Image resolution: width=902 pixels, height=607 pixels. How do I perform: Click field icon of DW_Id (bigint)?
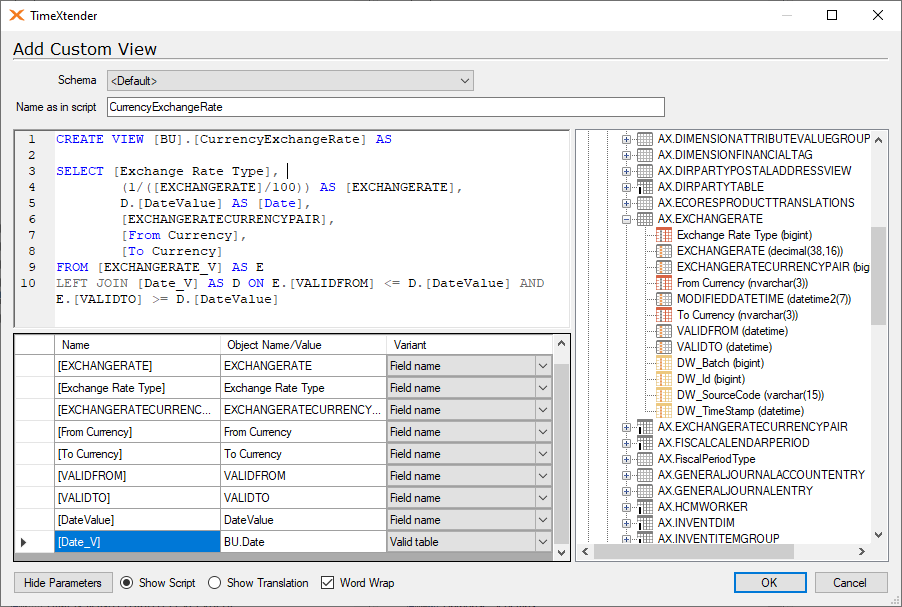coord(664,379)
